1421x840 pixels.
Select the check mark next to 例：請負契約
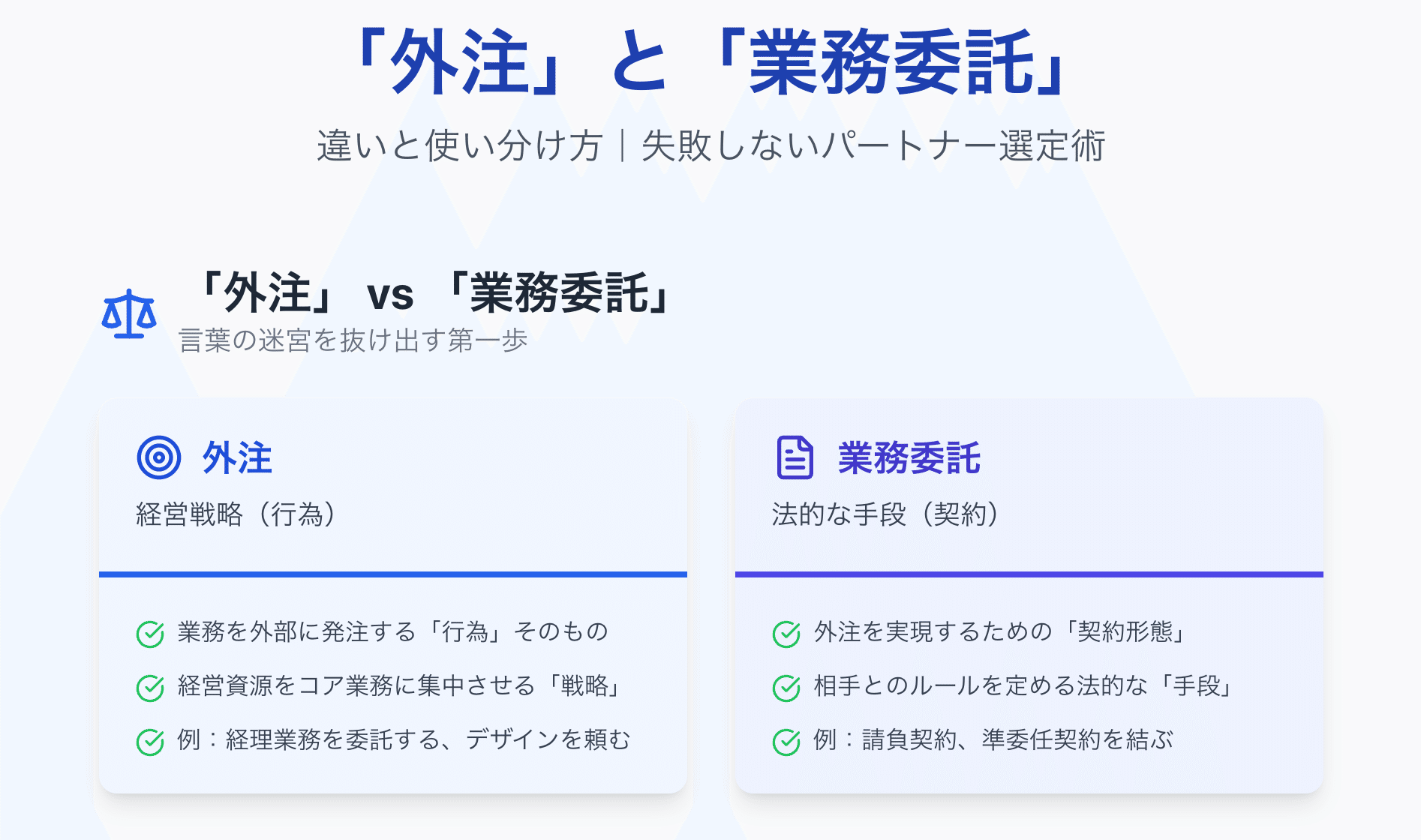coord(786,742)
